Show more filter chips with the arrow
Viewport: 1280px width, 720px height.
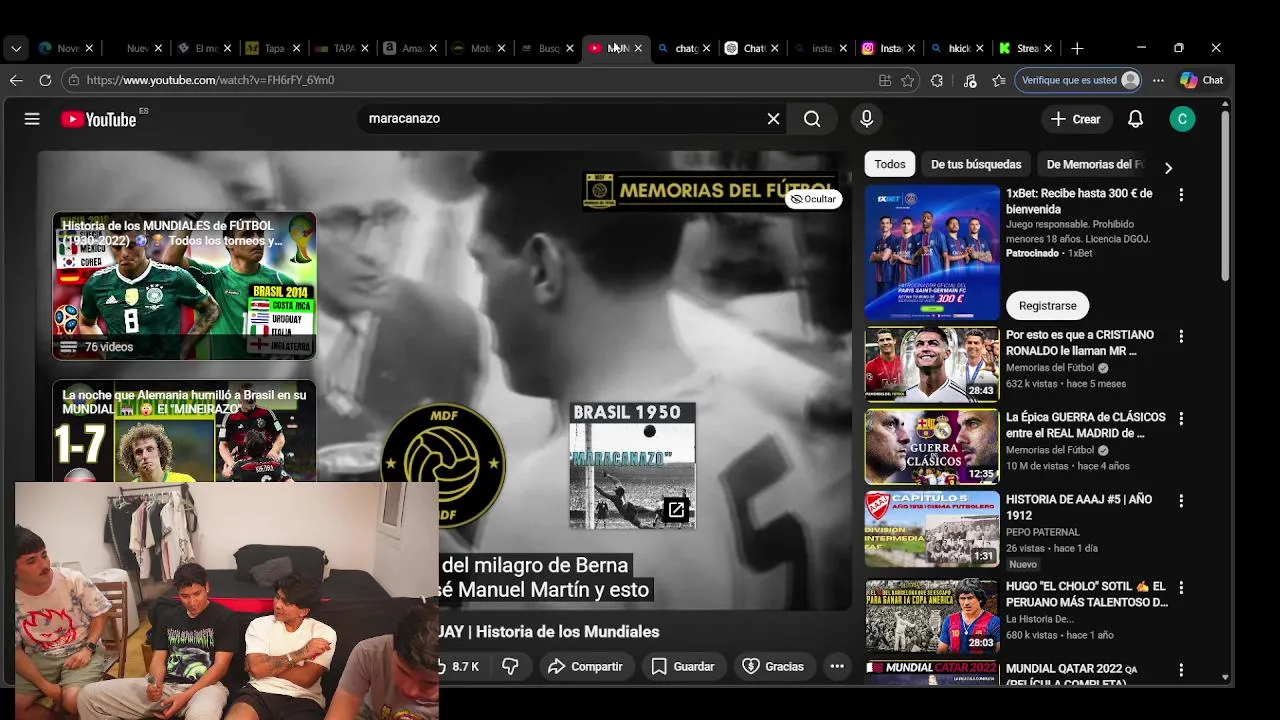(x=1168, y=167)
